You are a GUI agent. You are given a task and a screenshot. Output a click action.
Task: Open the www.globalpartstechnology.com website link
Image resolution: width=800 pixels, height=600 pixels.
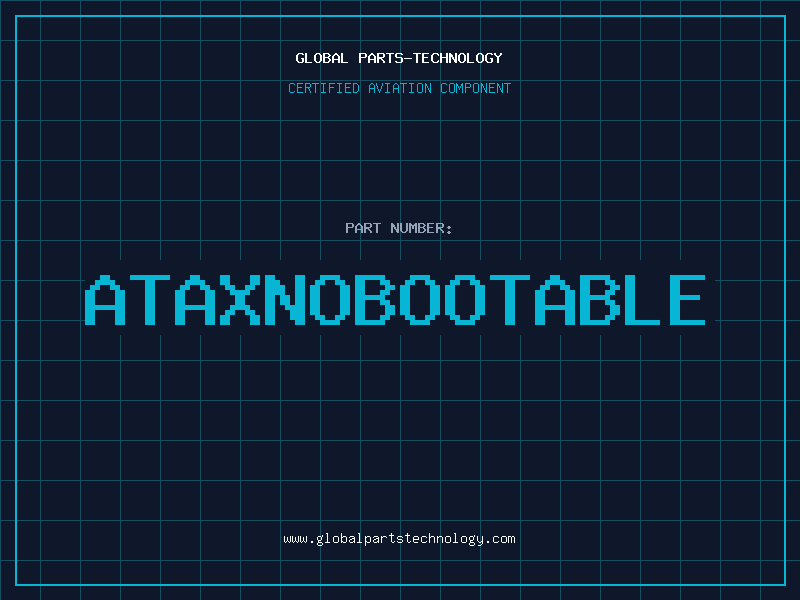399,539
